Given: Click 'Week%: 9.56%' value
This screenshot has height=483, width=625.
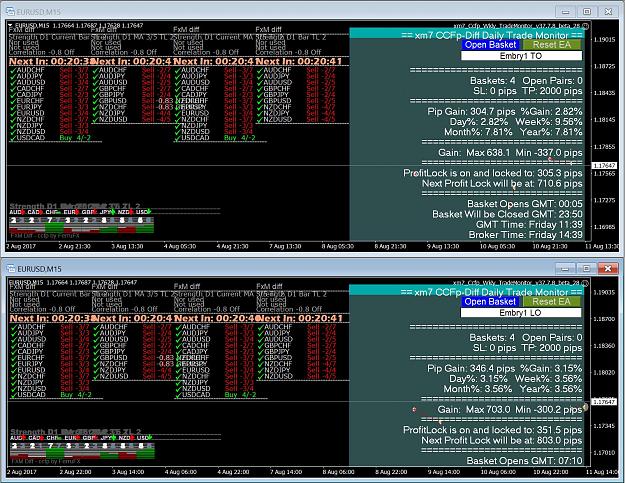Looking at the screenshot, I should [x=549, y=122].
